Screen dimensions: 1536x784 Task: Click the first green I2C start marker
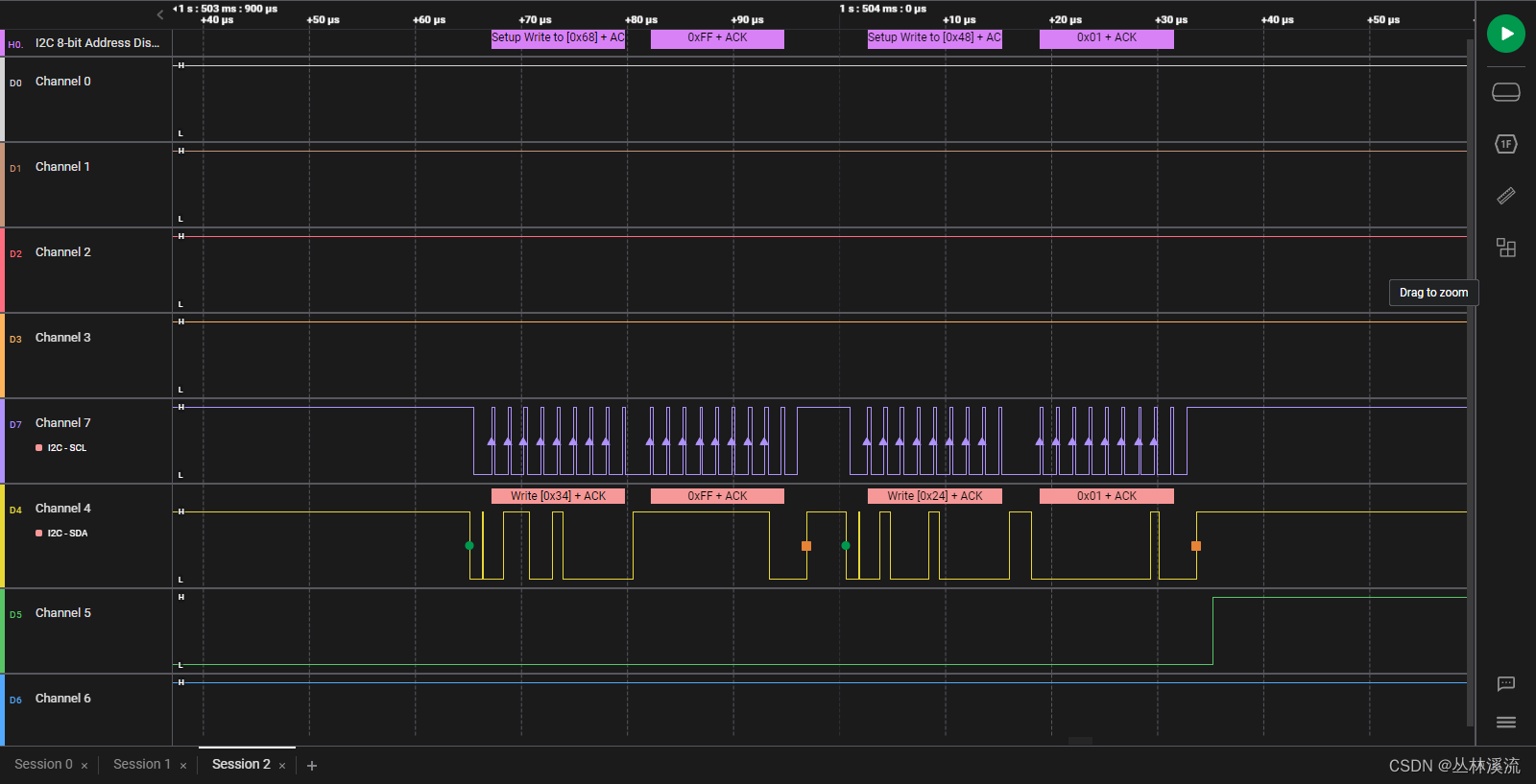coord(469,546)
